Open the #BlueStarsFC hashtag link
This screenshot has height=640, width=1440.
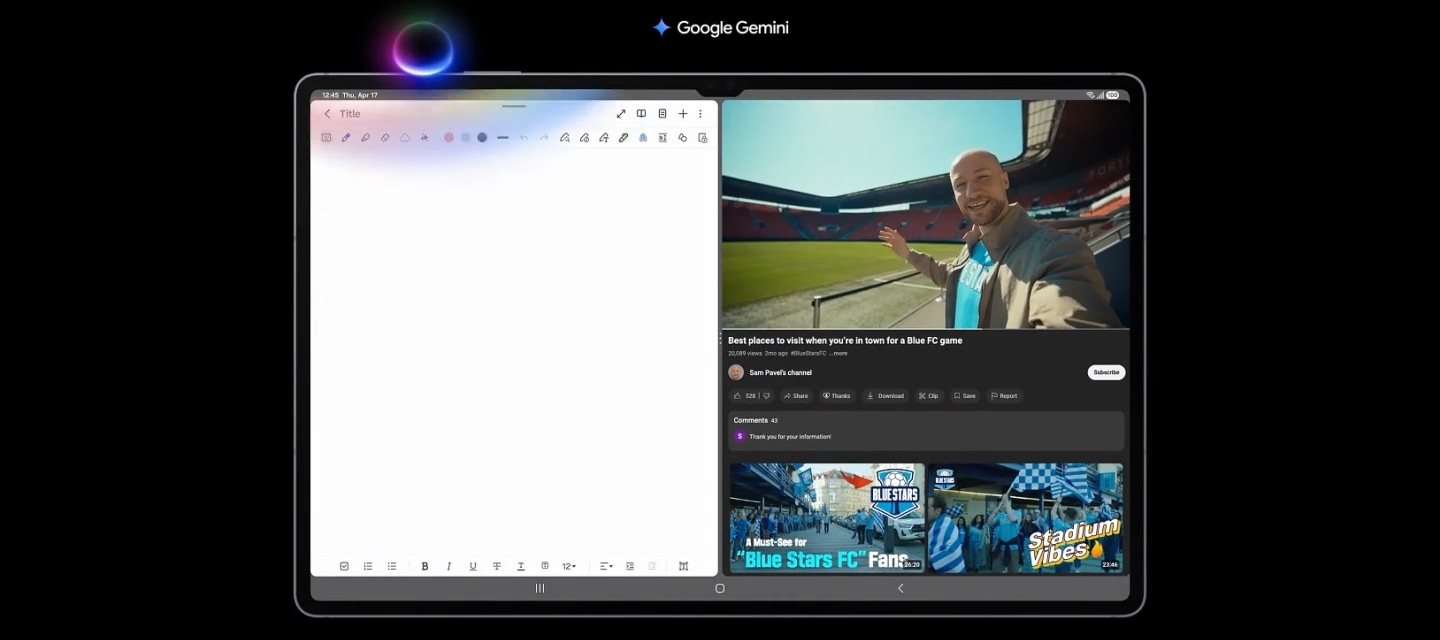click(808, 353)
